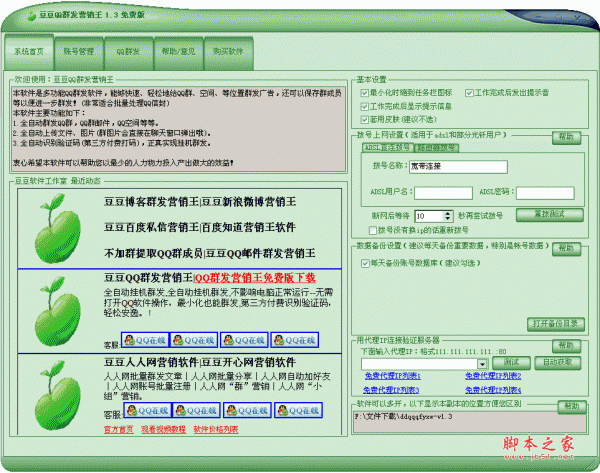The height and width of the screenshot is (473, 600).
Task: Click fourth QQ在线 icon under 人人网营销软件
Action: [298, 410]
